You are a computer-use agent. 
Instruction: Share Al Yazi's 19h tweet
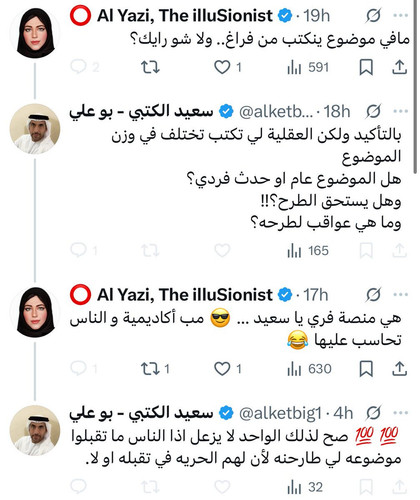(x=400, y=68)
